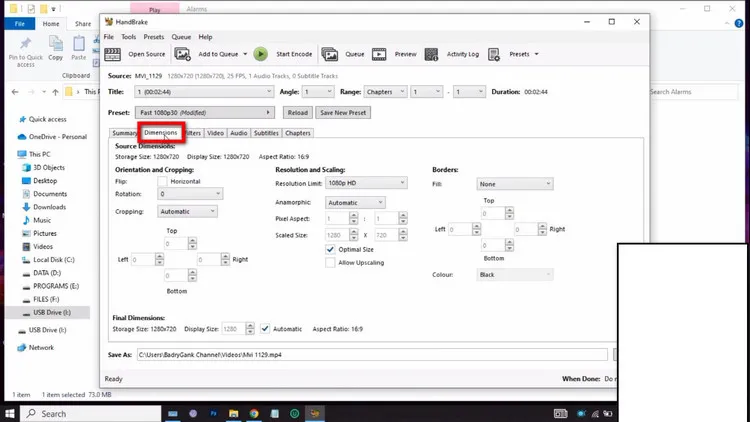Image resolution: width=750 pixels, height=422 pixels.
Task: Open the Queue icon in toolbar
Action: (330, 54)
